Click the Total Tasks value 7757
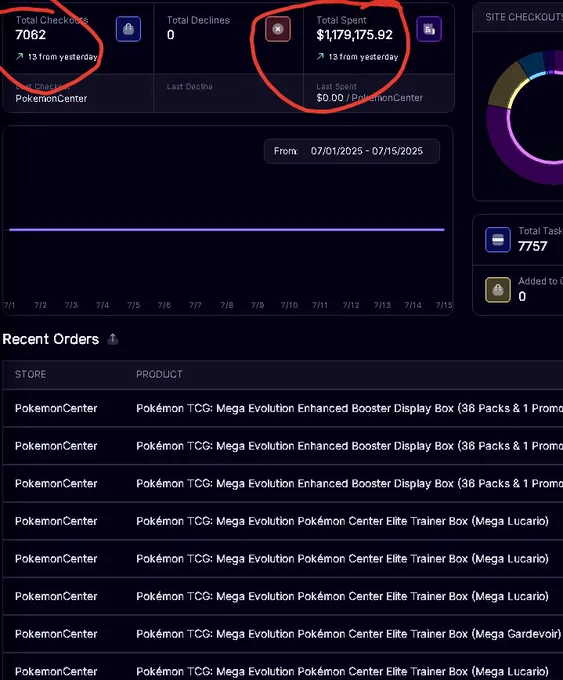563x680 pixels. (532, 246)
